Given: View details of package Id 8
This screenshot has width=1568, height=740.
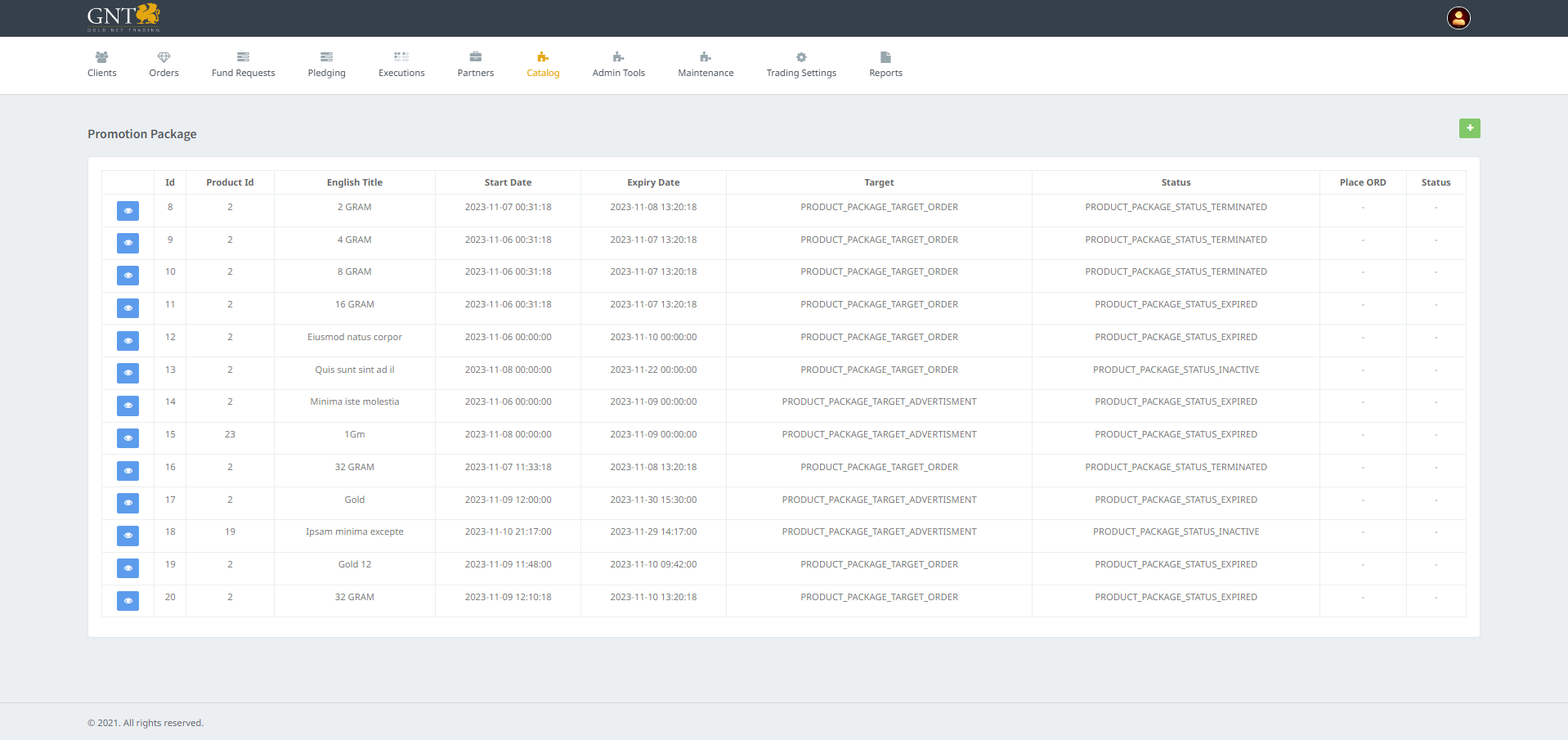Looking at the screenshot, I should click(x=128, y=211).
